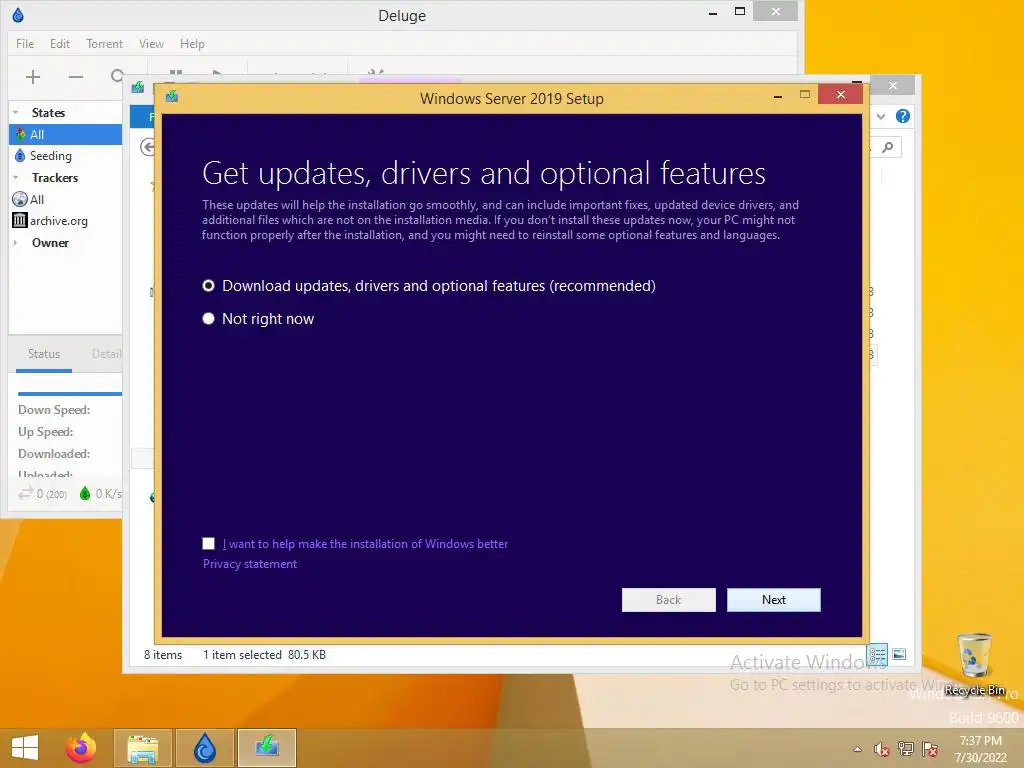Screen dimensions: 1024x768
Task: Click the back arrow in File Explorer
Action: click(148, 148)
